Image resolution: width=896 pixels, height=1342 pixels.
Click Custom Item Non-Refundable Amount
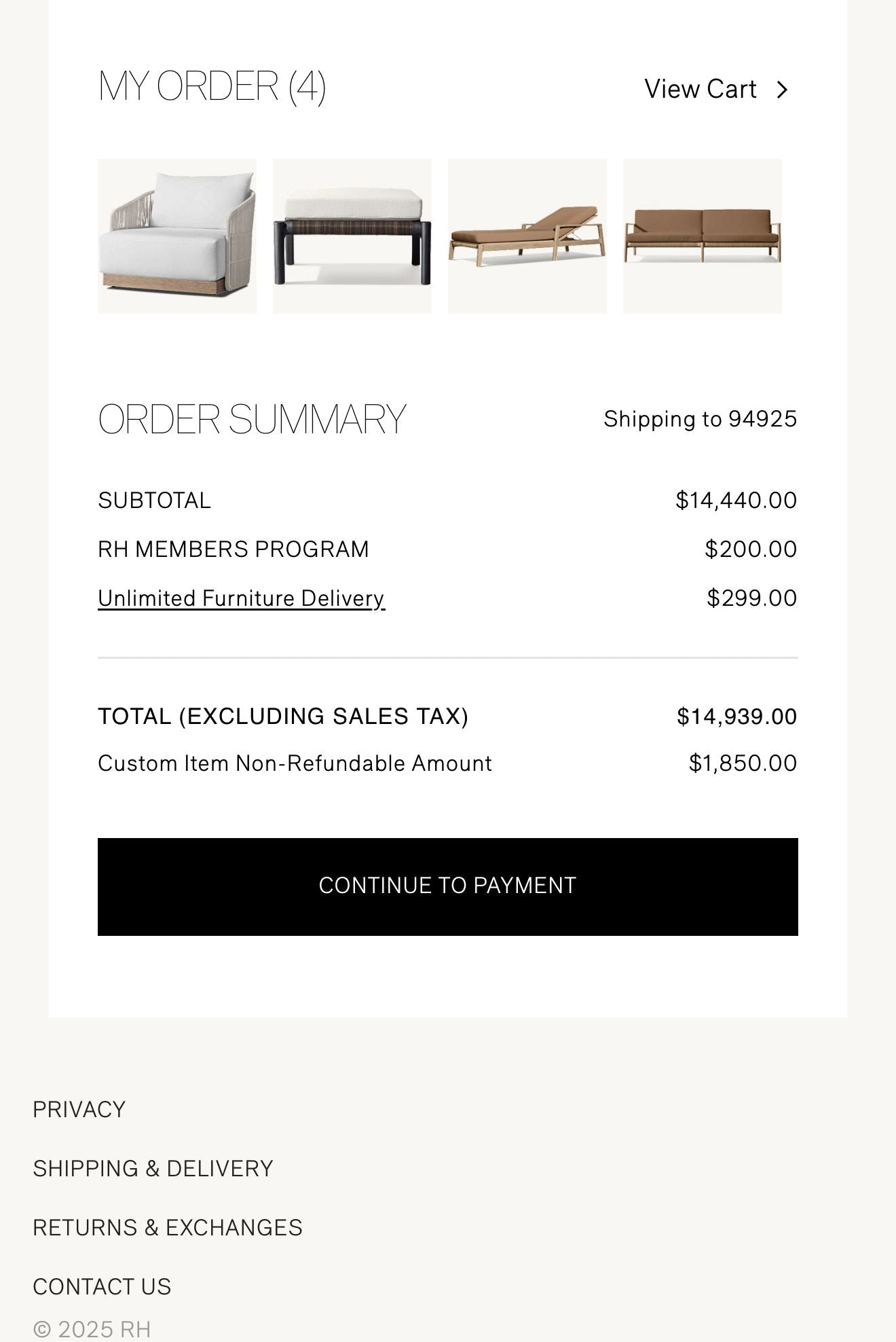(295, 763)
